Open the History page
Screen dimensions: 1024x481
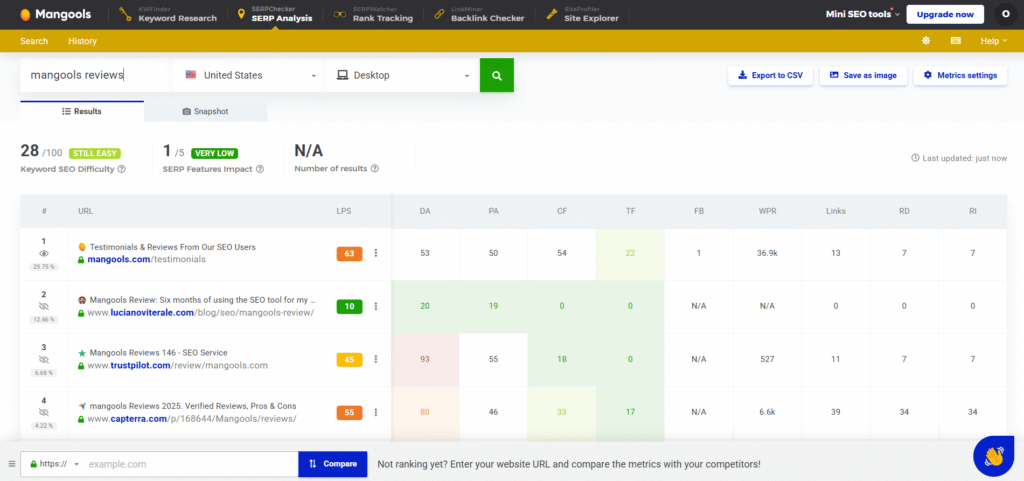pyautogui.click(x=82, y=41)
